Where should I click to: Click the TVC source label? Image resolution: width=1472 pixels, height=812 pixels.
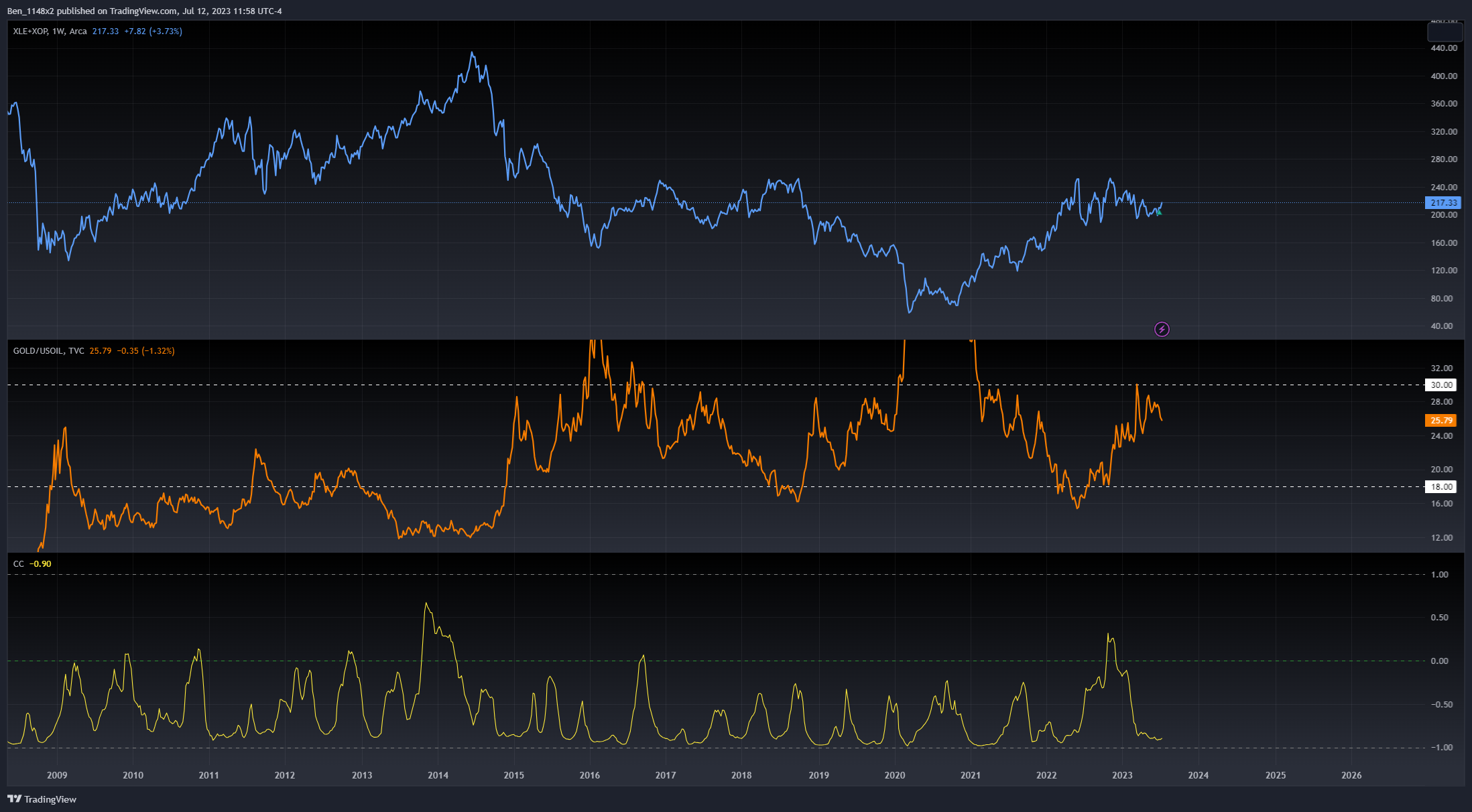point(76,351)
